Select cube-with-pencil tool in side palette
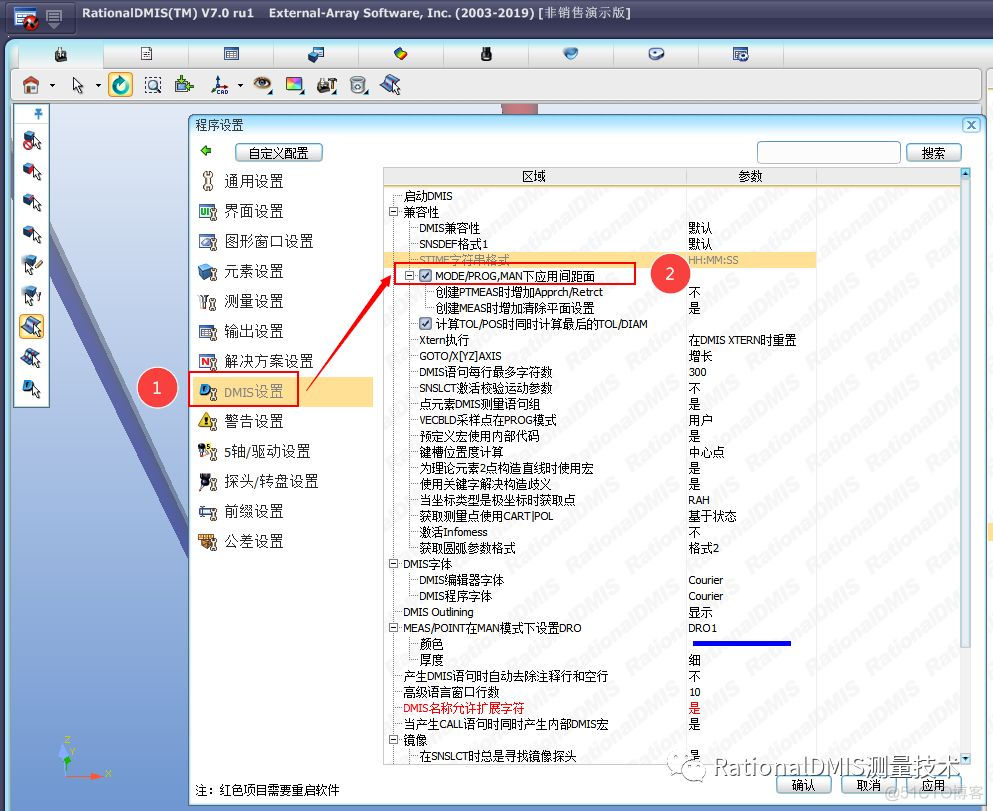 click(x=32, y=264)
